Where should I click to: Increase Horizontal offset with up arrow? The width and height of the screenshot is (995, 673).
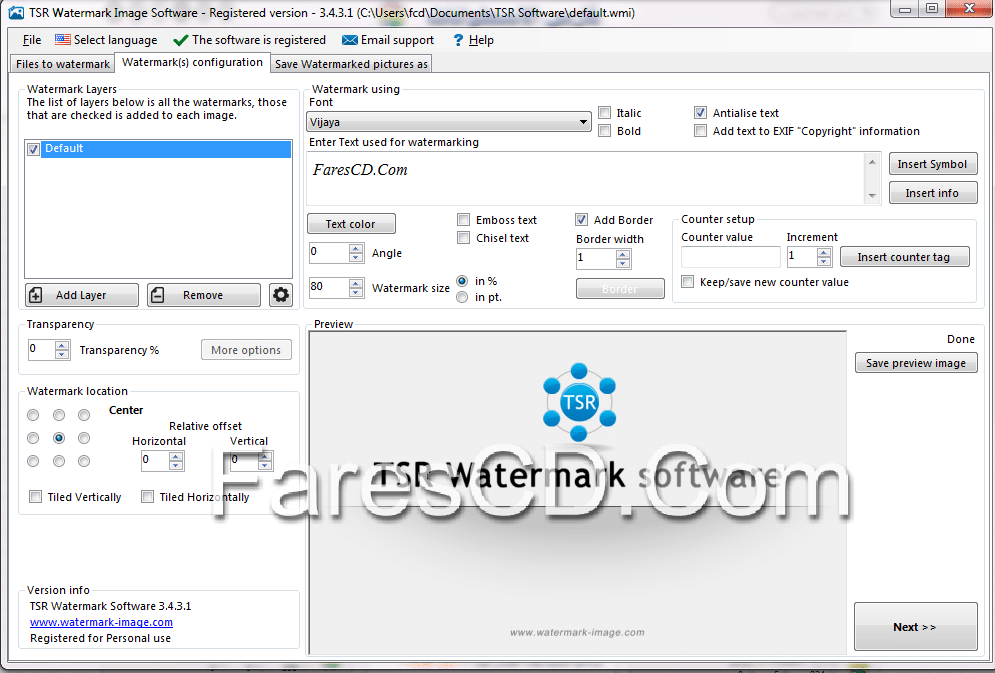click(176, 456)
